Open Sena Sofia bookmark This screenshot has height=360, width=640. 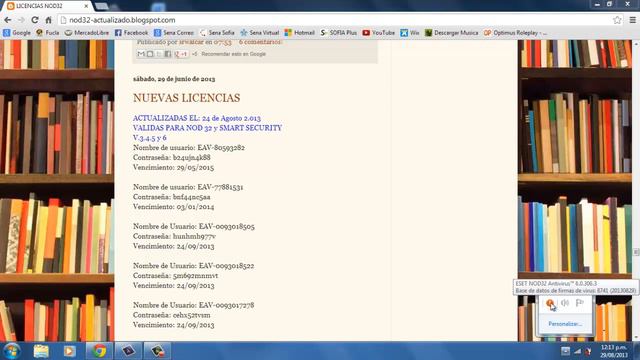[217, 33]
